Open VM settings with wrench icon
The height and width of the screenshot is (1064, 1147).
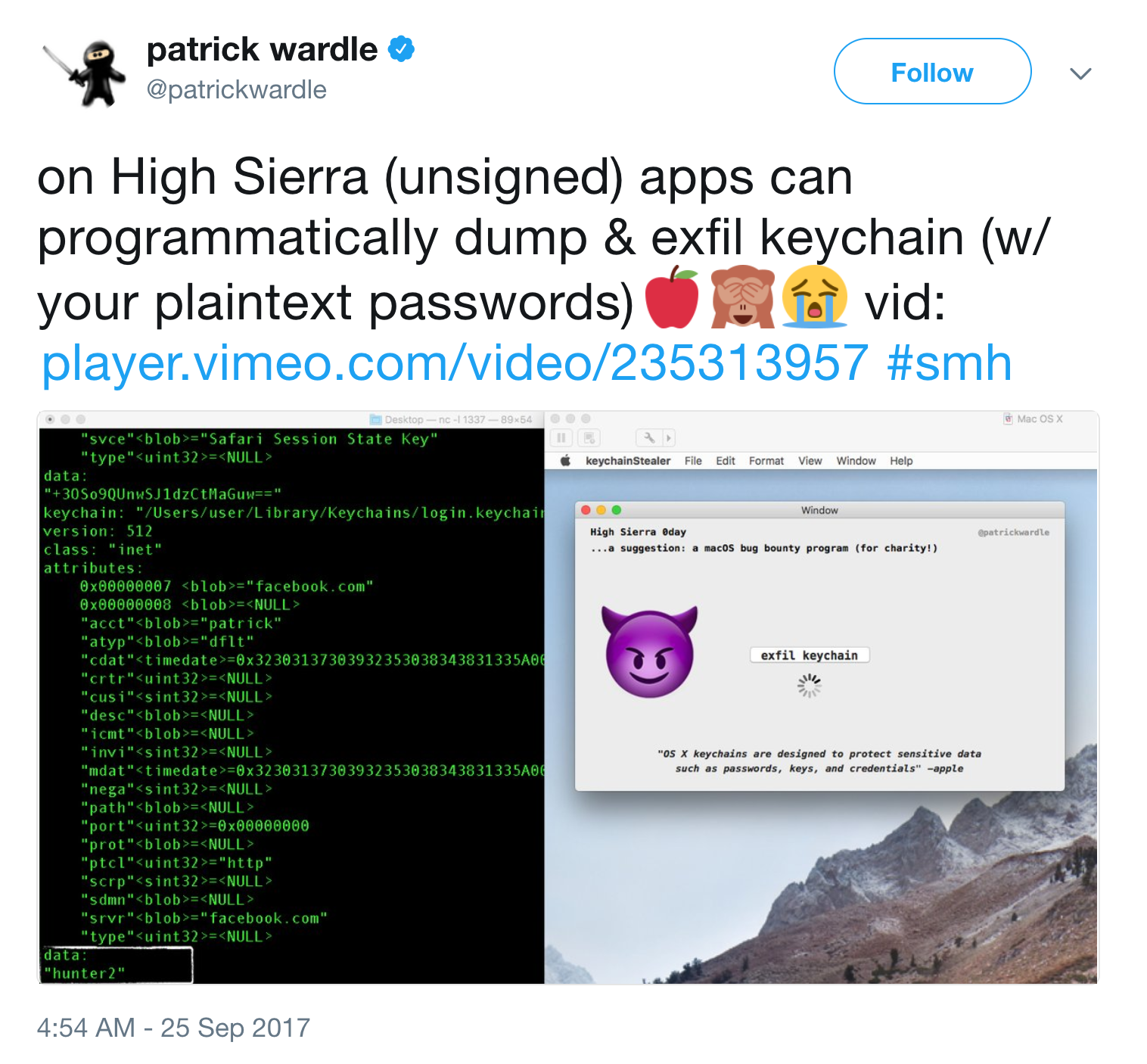point(649,437)
